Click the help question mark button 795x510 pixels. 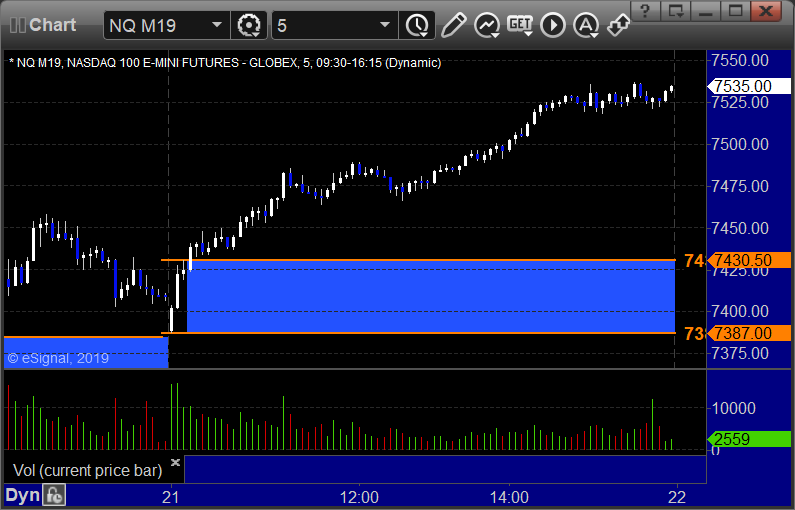pos(645,11)
